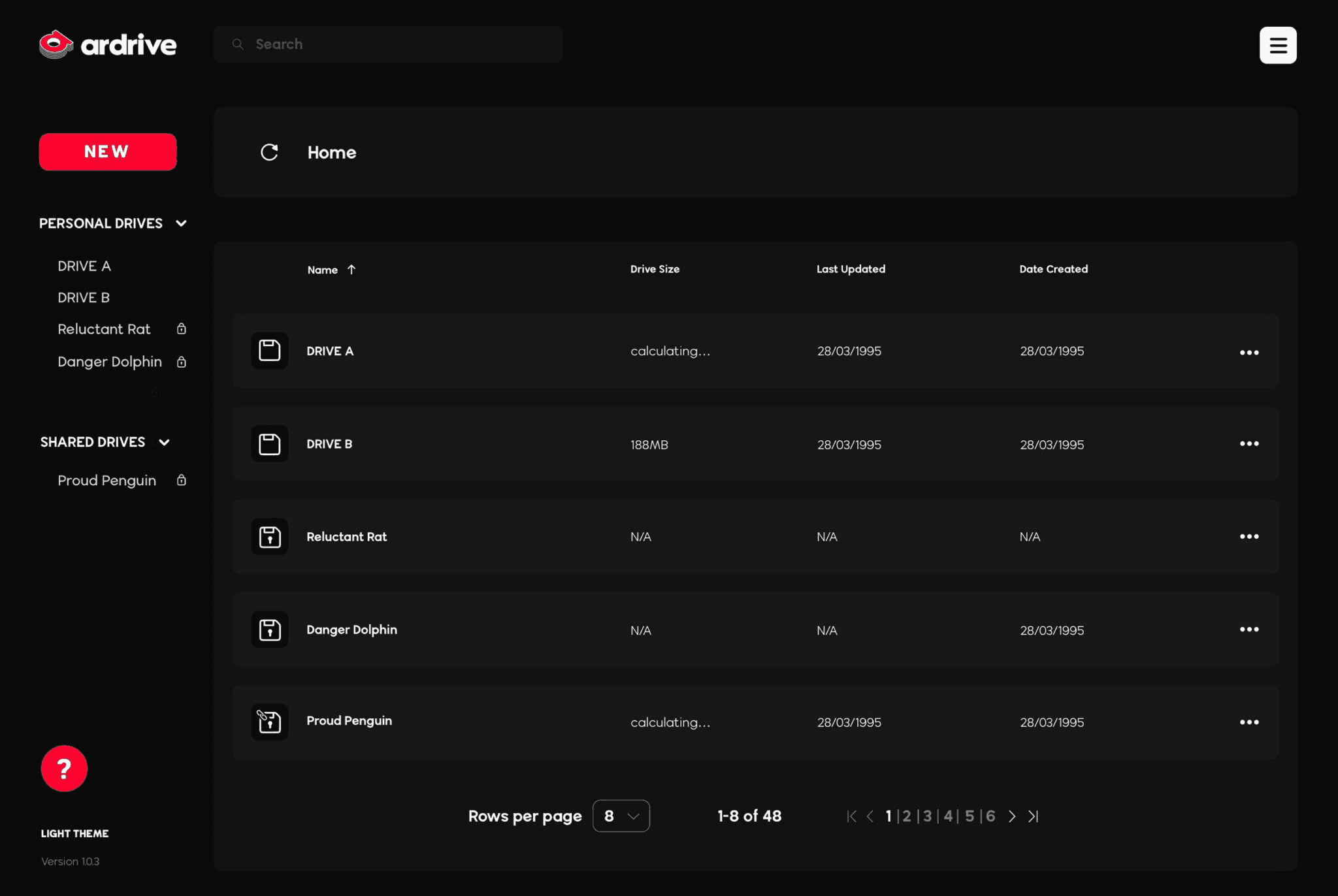Click the Search input field
1338x896 pixels.
pyautogui.click(x=388, y=44)
